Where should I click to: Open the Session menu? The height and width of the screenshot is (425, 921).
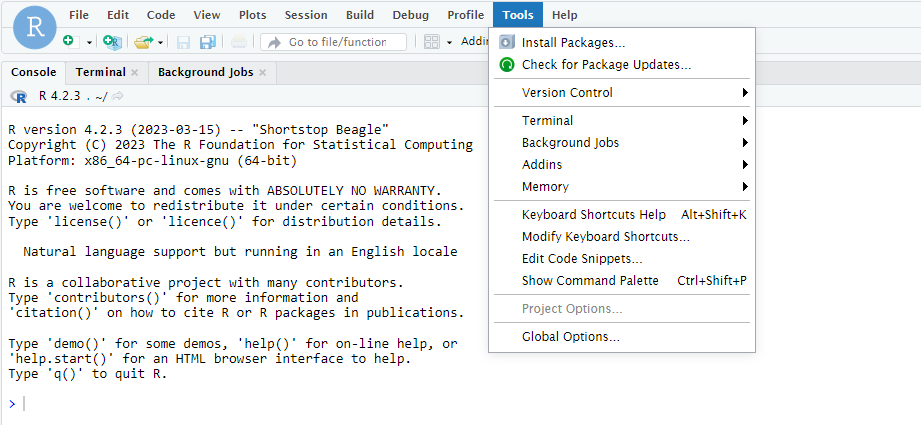305,15
